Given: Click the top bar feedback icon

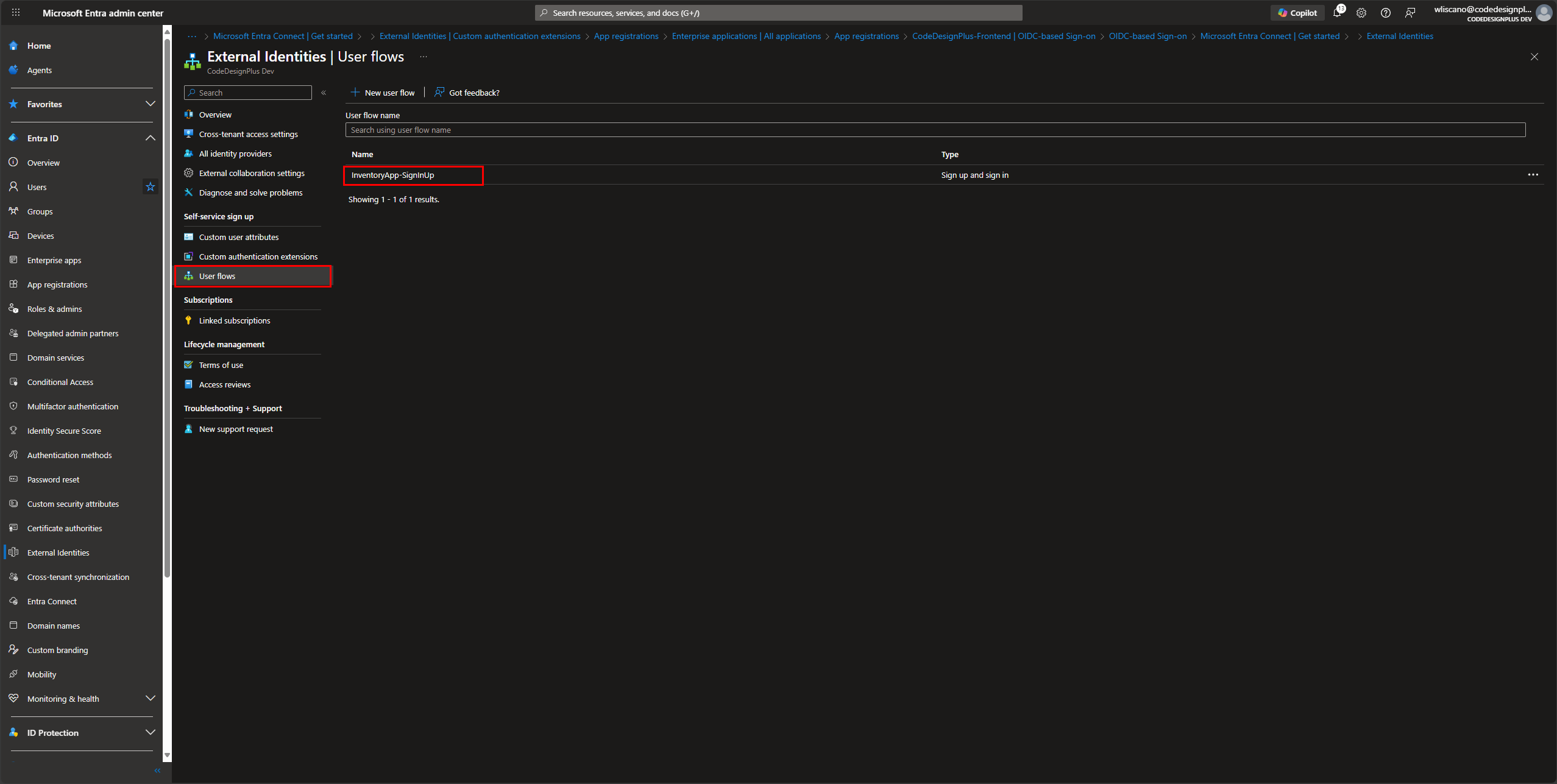Looking at the screenshot, I should tap(1410, 13).
